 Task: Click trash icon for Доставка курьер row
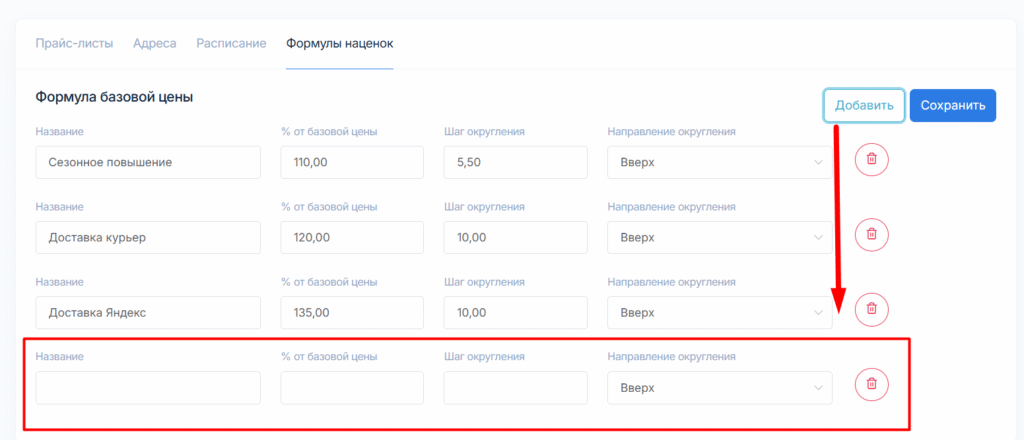[x=871, y=234]
